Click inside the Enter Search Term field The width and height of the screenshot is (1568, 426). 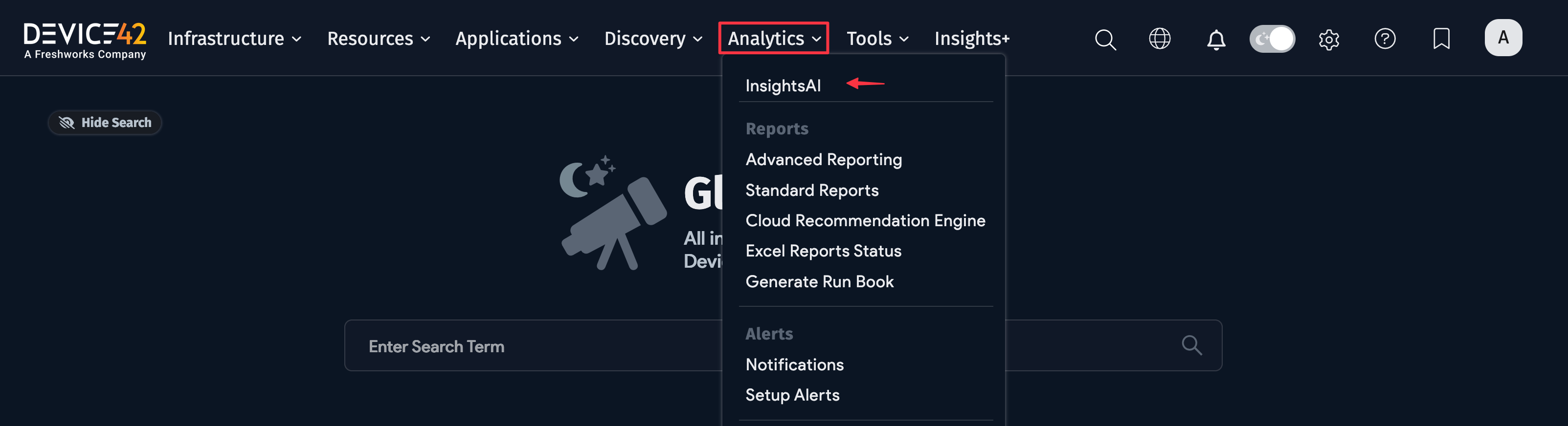pyautogui.click(x=548, y=345)
